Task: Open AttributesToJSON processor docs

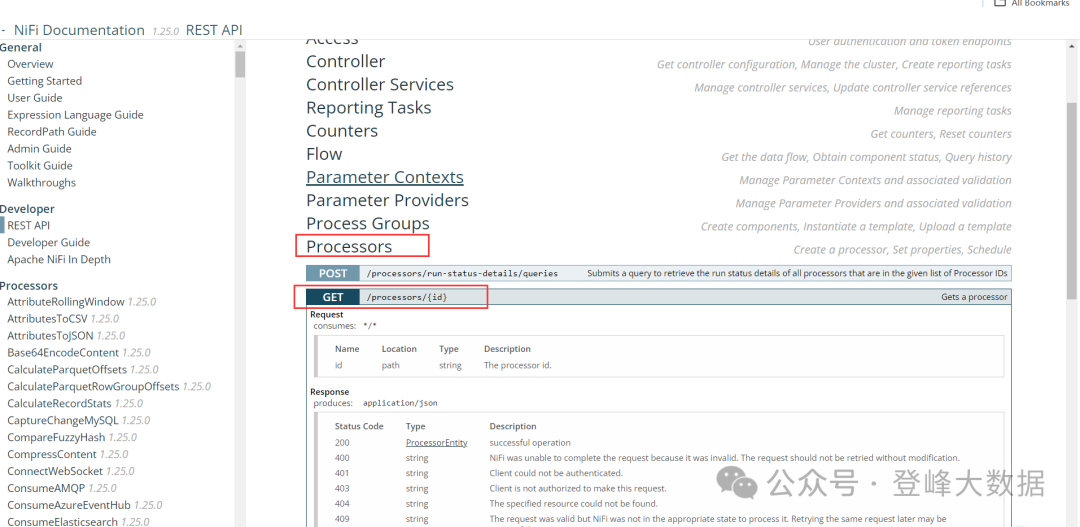Action: pyautogui.click(x=50, y=335)
